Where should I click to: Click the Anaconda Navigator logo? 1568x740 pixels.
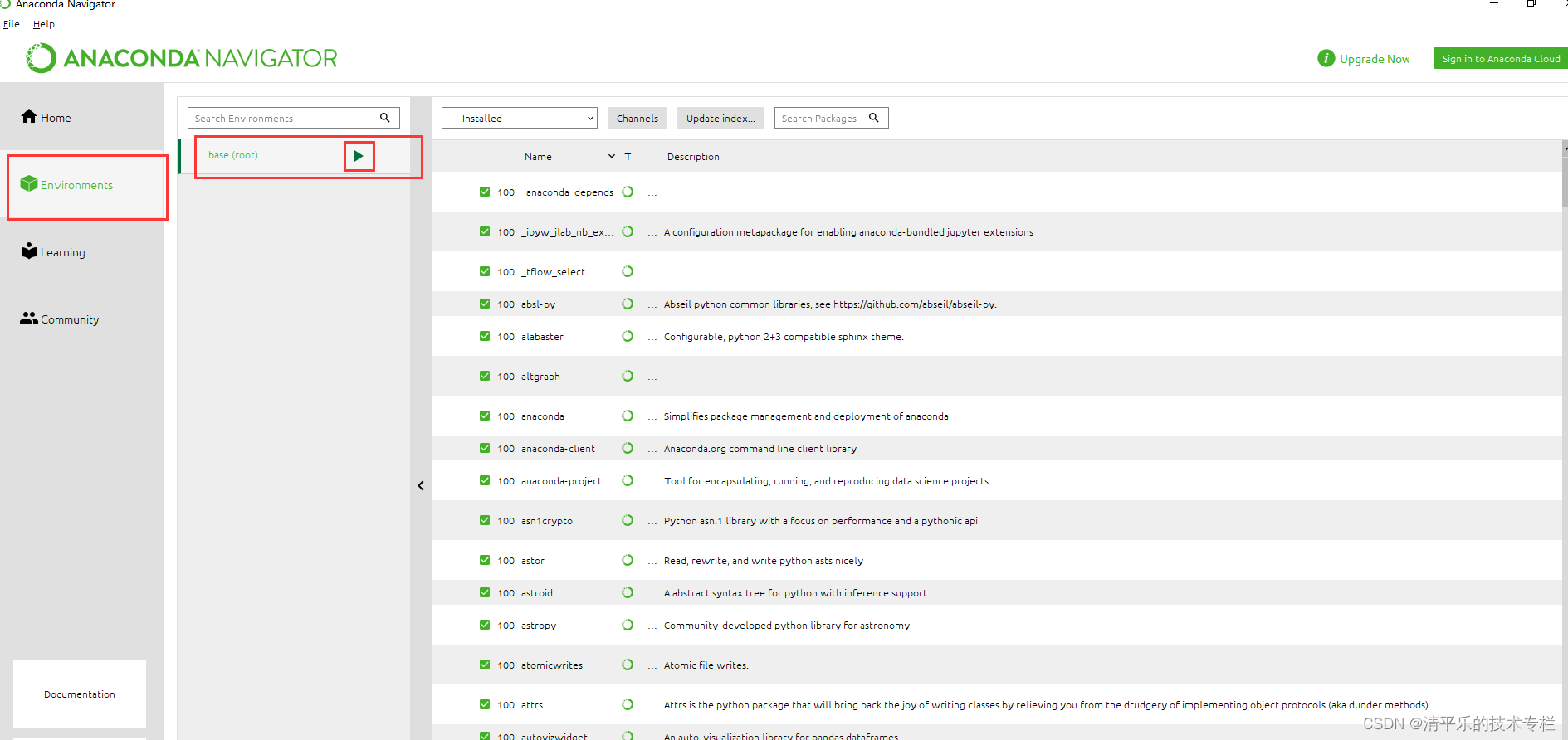point(182,58)
